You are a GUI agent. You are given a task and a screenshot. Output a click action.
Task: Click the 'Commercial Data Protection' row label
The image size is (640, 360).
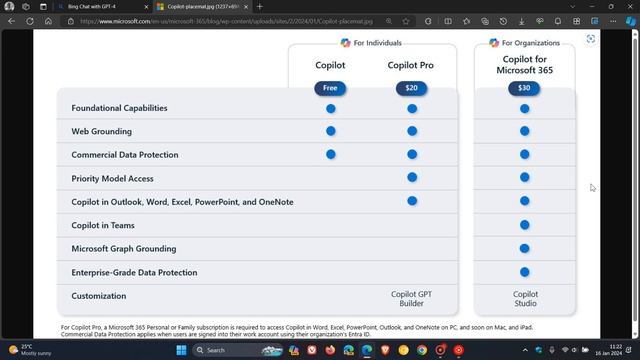(x=125, y=155)
